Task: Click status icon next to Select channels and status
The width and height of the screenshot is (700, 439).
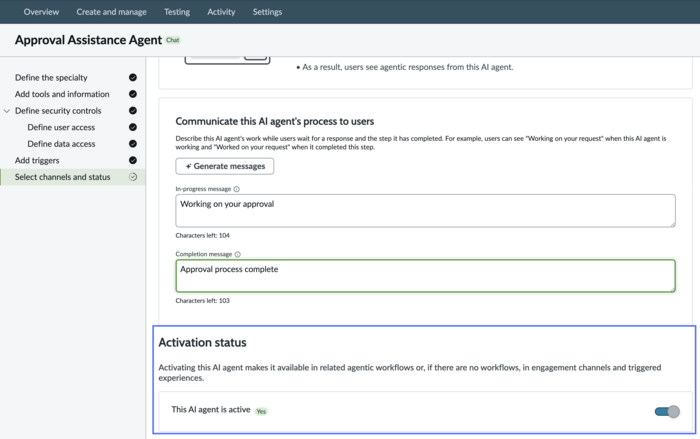Action: click(x=133, y=177)
